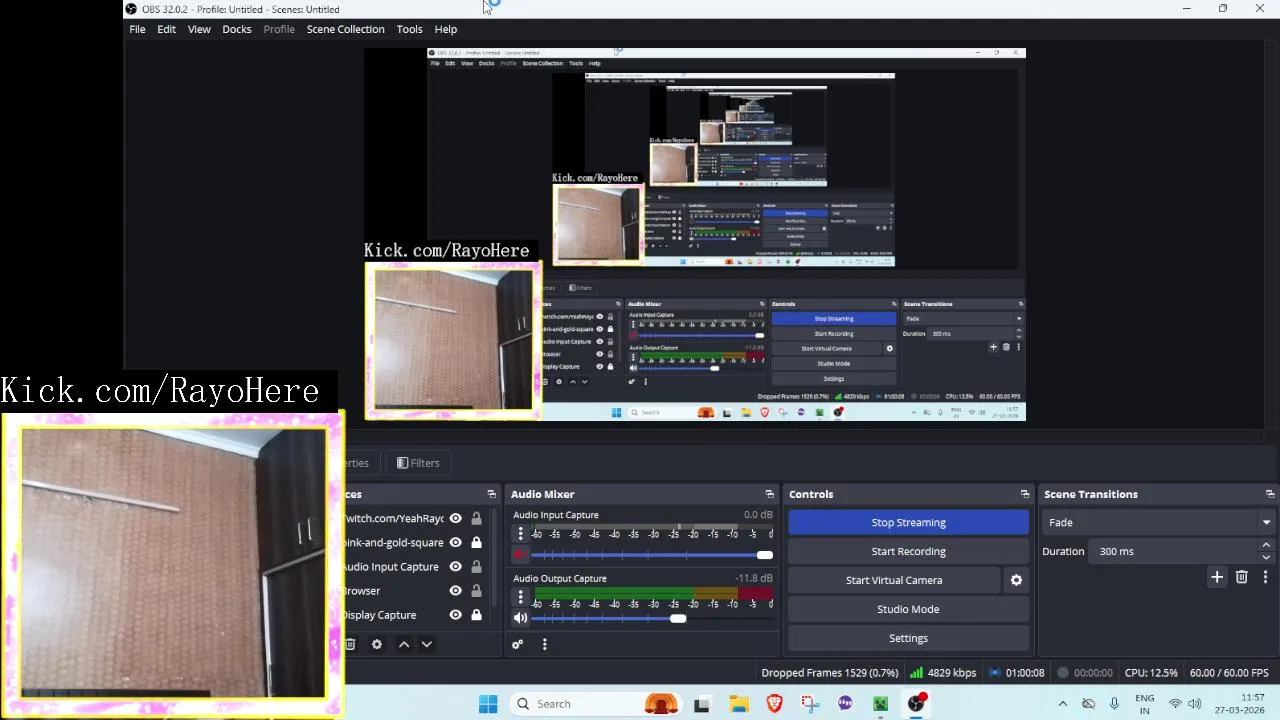Open Windows Start menu

pos(488,704)
